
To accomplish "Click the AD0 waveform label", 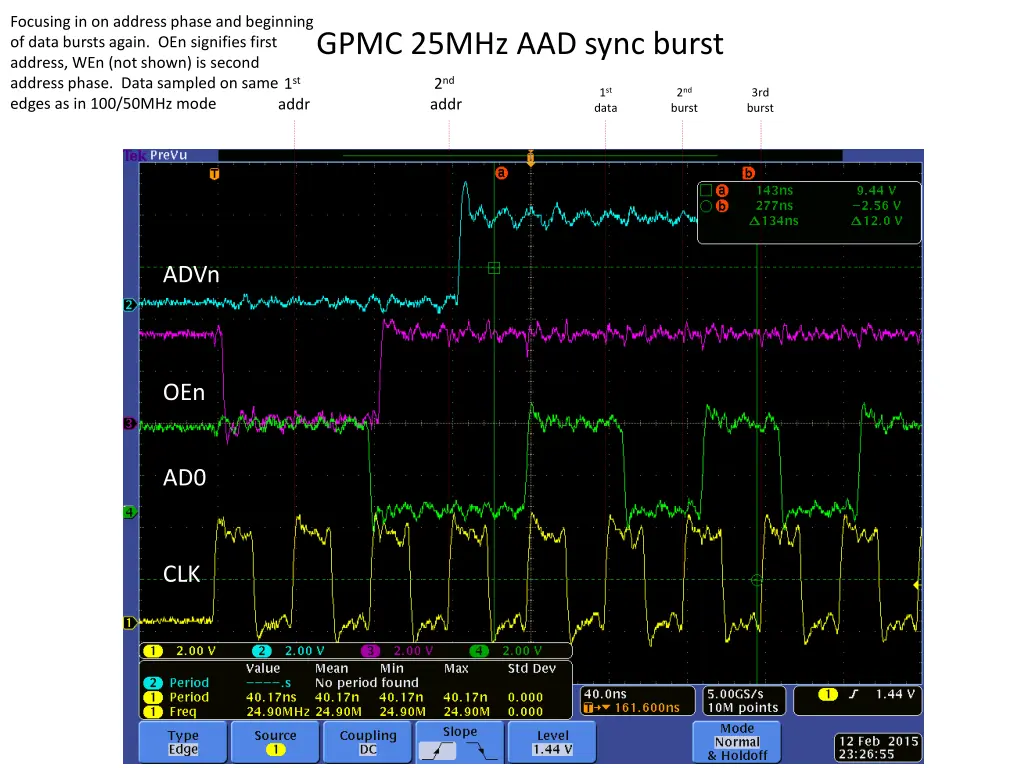I will (184, 477).
